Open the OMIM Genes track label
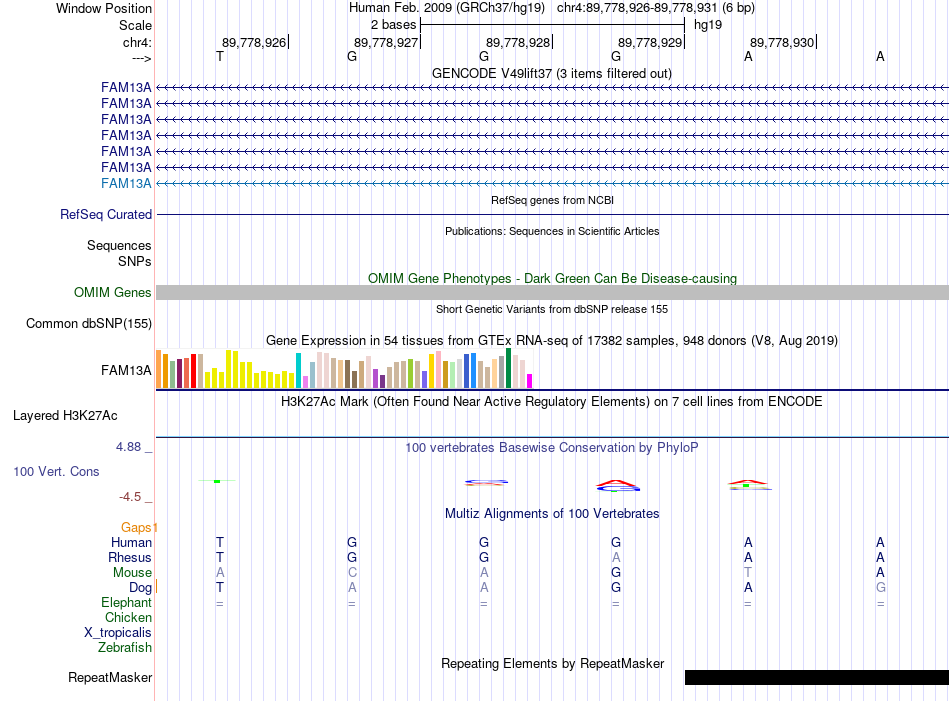This screenshot has height=701, width=950. (x=113, y=293)
